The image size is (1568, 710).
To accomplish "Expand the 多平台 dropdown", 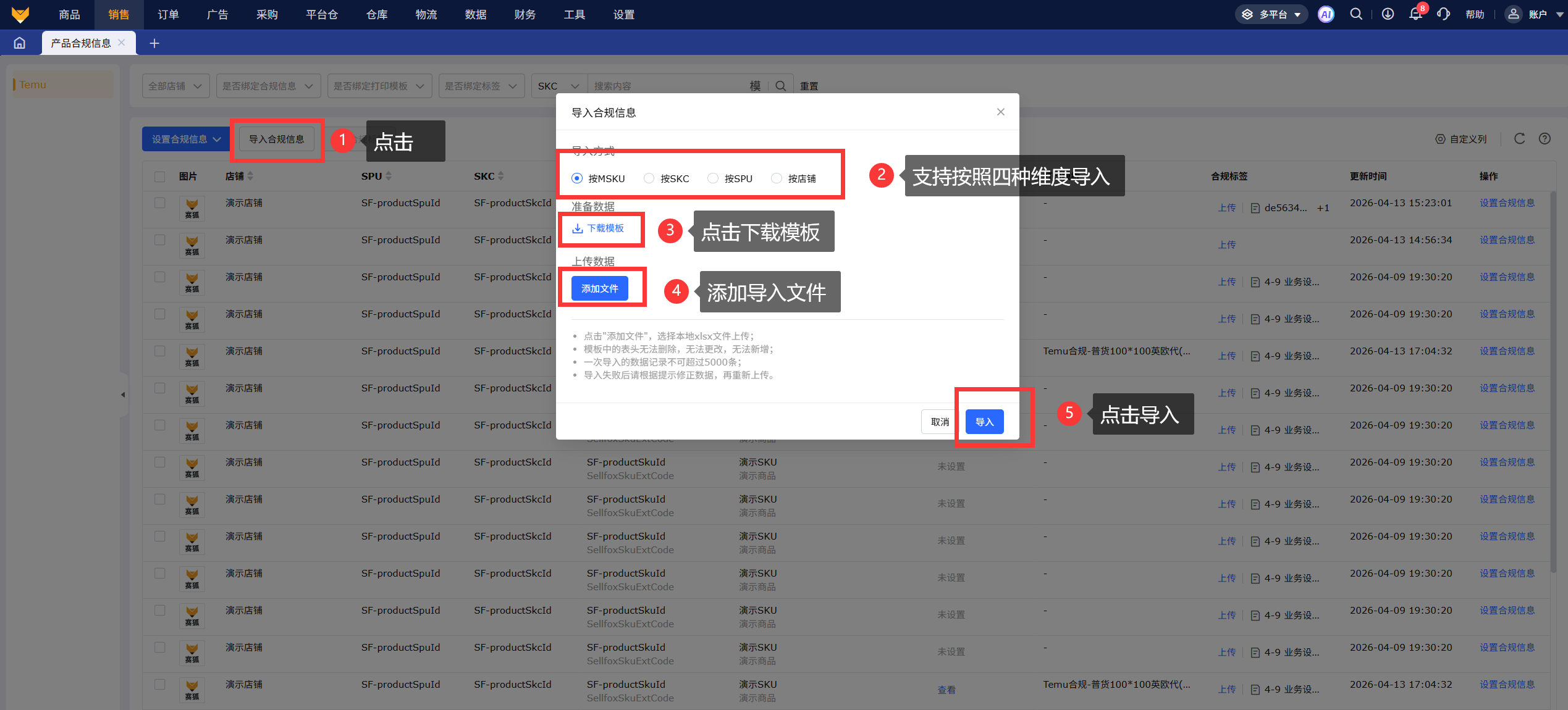I will (1271, 14).
